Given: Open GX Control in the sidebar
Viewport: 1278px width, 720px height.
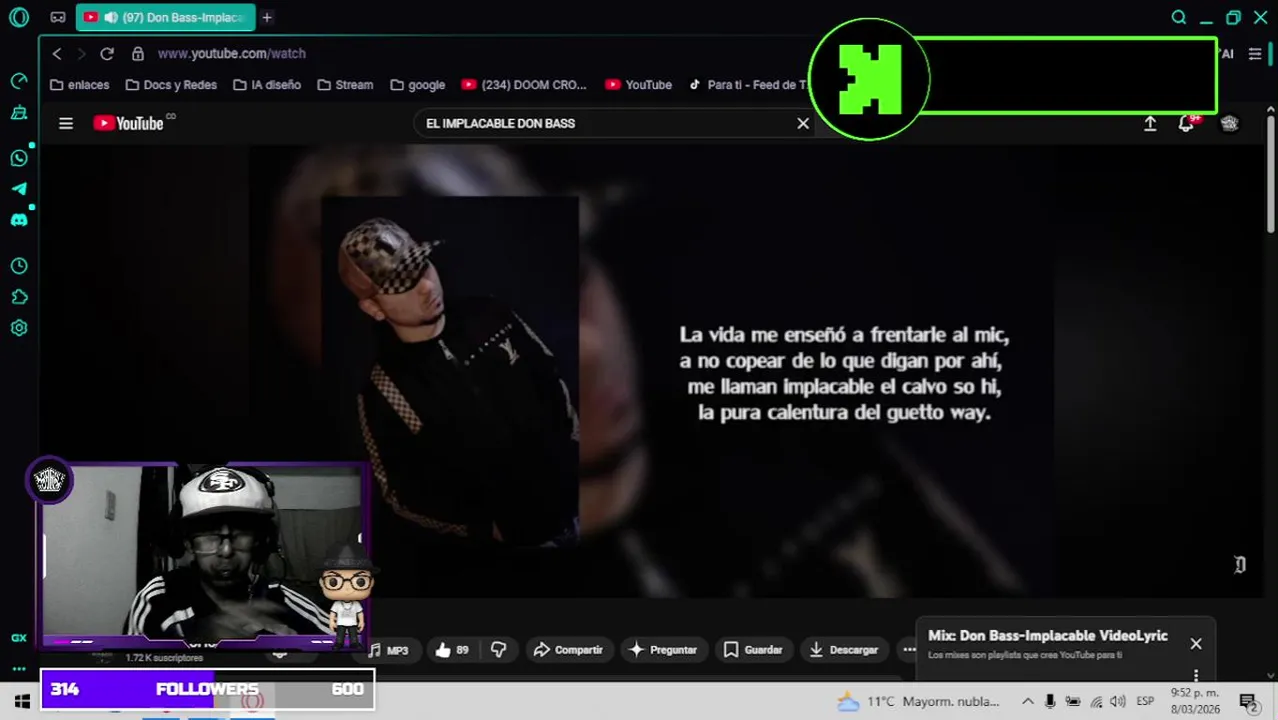Looking at the screenshot, I should click(19, 81).
